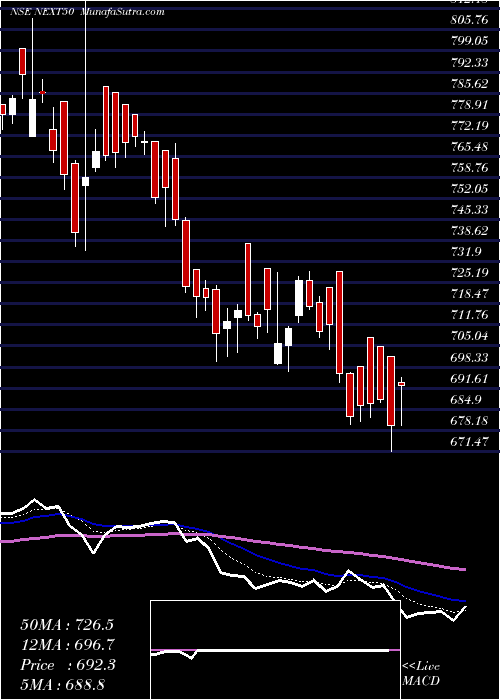The height and width of the screenshot is (700, 500).
Task: Click the <<Live MACD label
Action: click(x=421, y=673)
